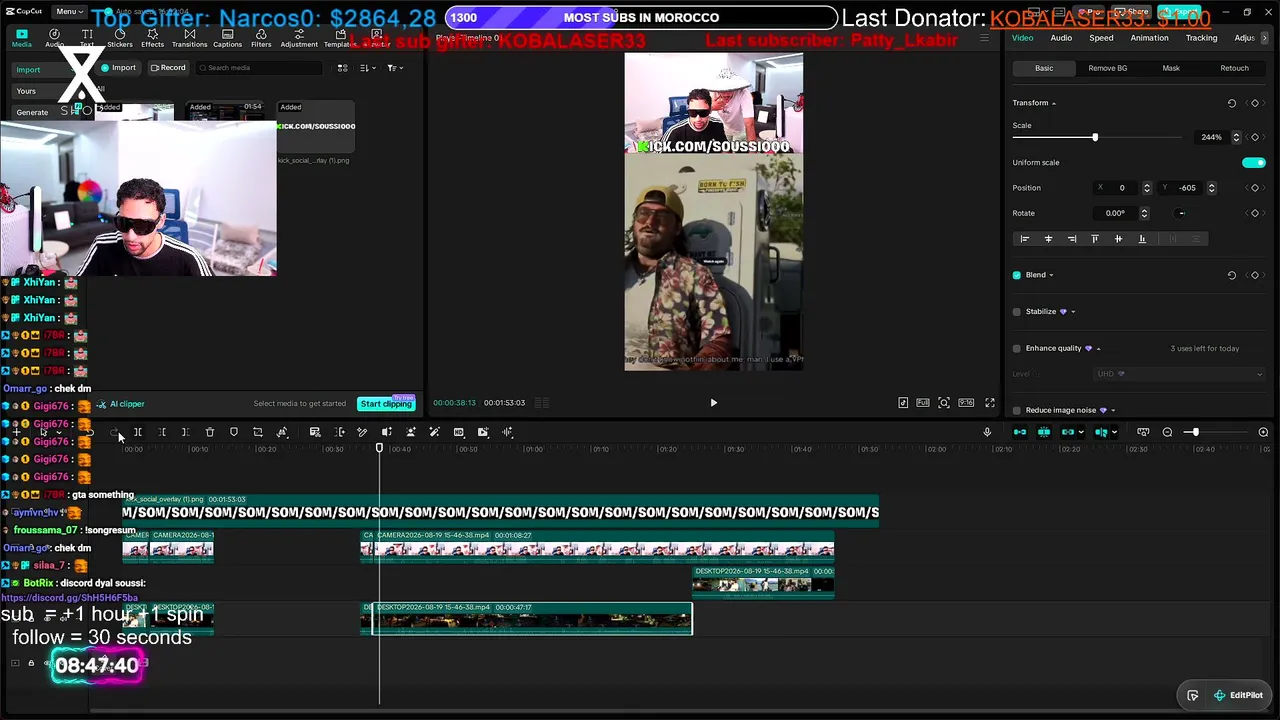Expand the Reduce image noise arrow
Screen dimensions: 1280x720
[1113, 410]
